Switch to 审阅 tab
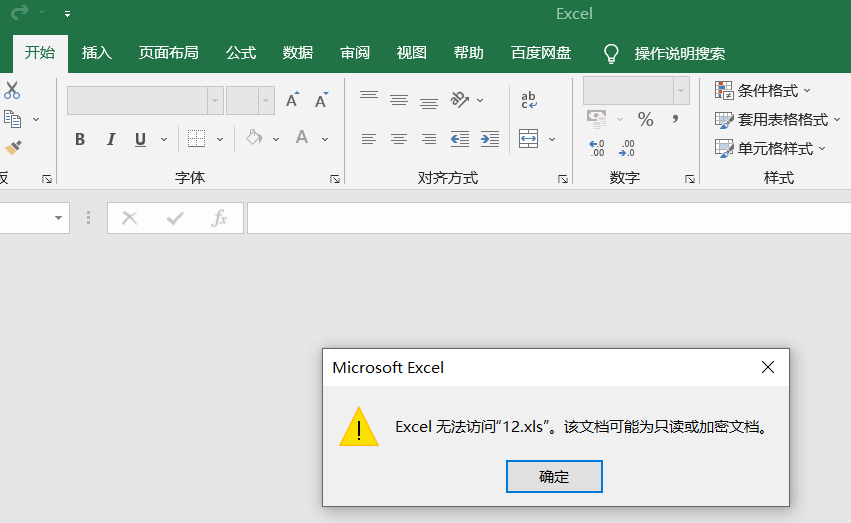The height and width of the screenshot is (523, 851). (x=355, y=53)
